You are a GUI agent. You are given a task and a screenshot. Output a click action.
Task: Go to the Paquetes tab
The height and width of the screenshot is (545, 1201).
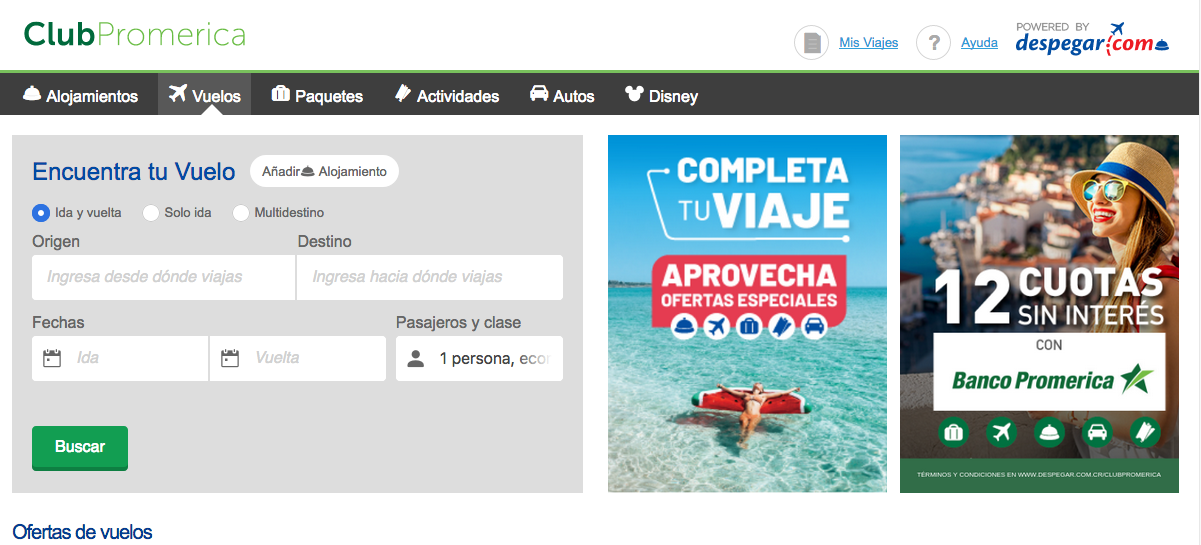pyautogui.click(x=317, y=96)
